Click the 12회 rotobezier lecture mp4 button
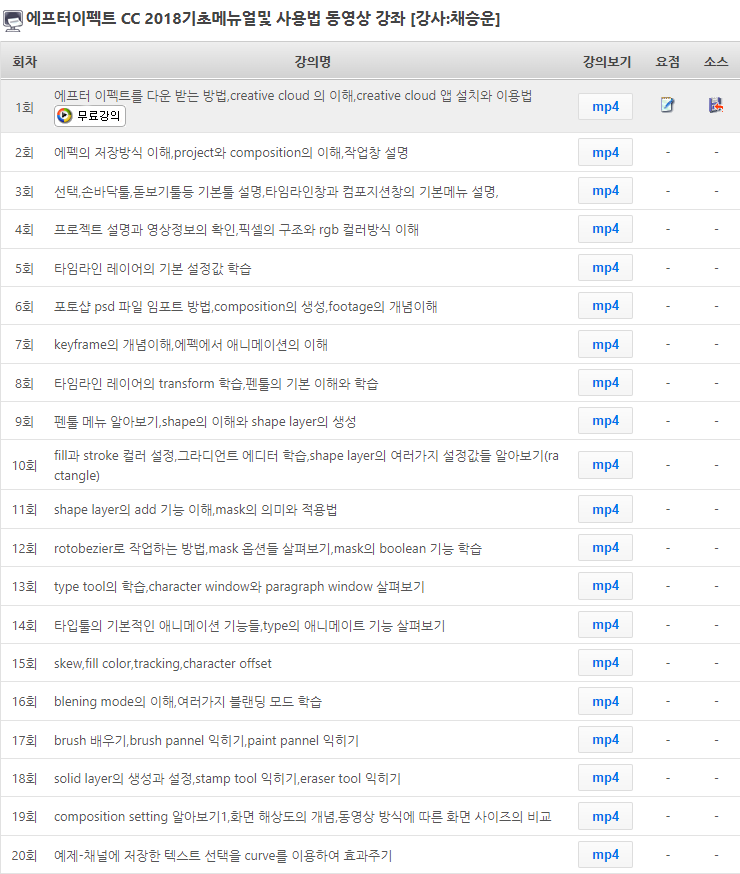This screenshot has width=740, height=874. tap(605, 548)
